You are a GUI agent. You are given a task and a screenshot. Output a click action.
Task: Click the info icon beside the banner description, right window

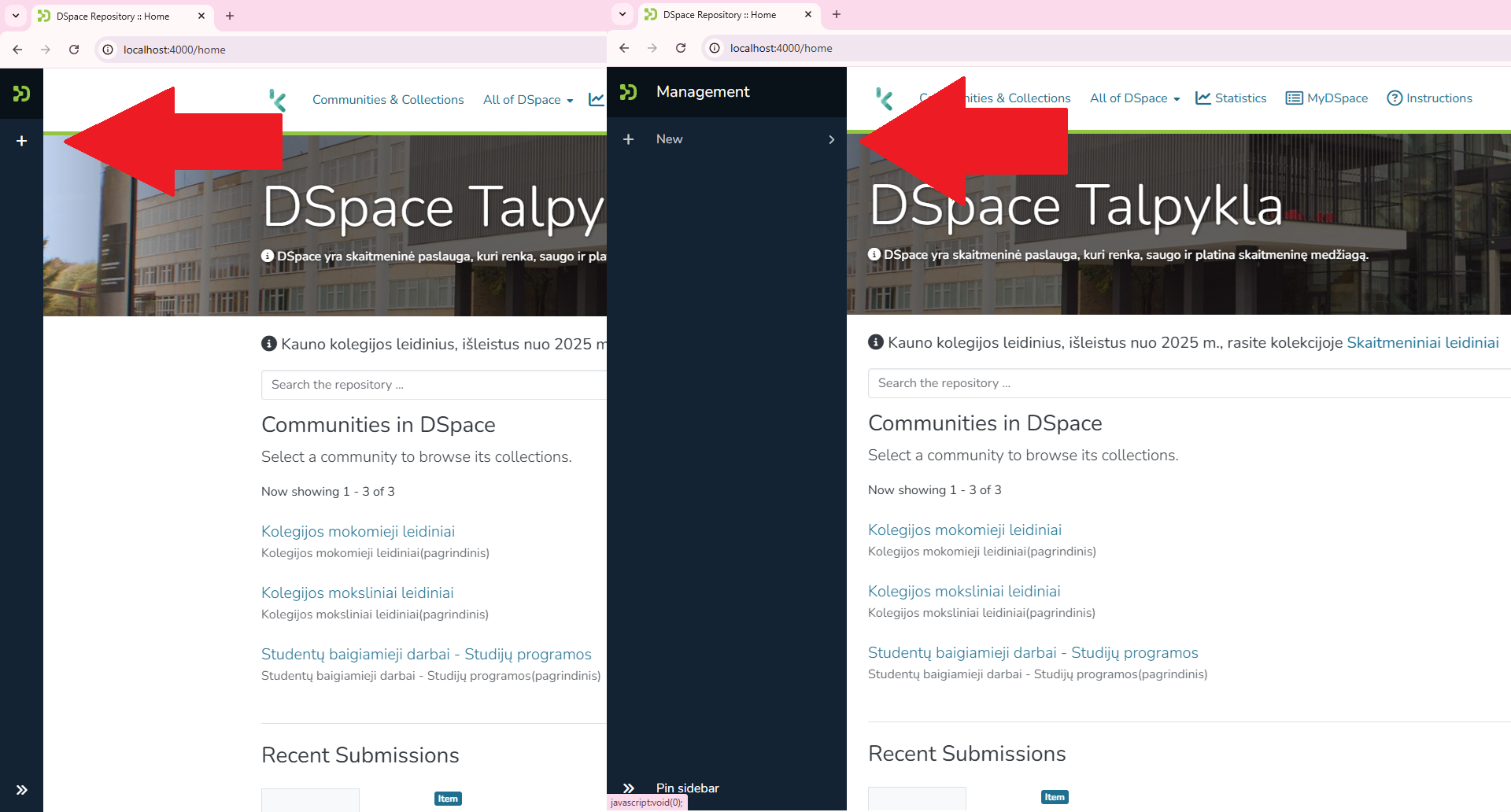pos(874,254)
